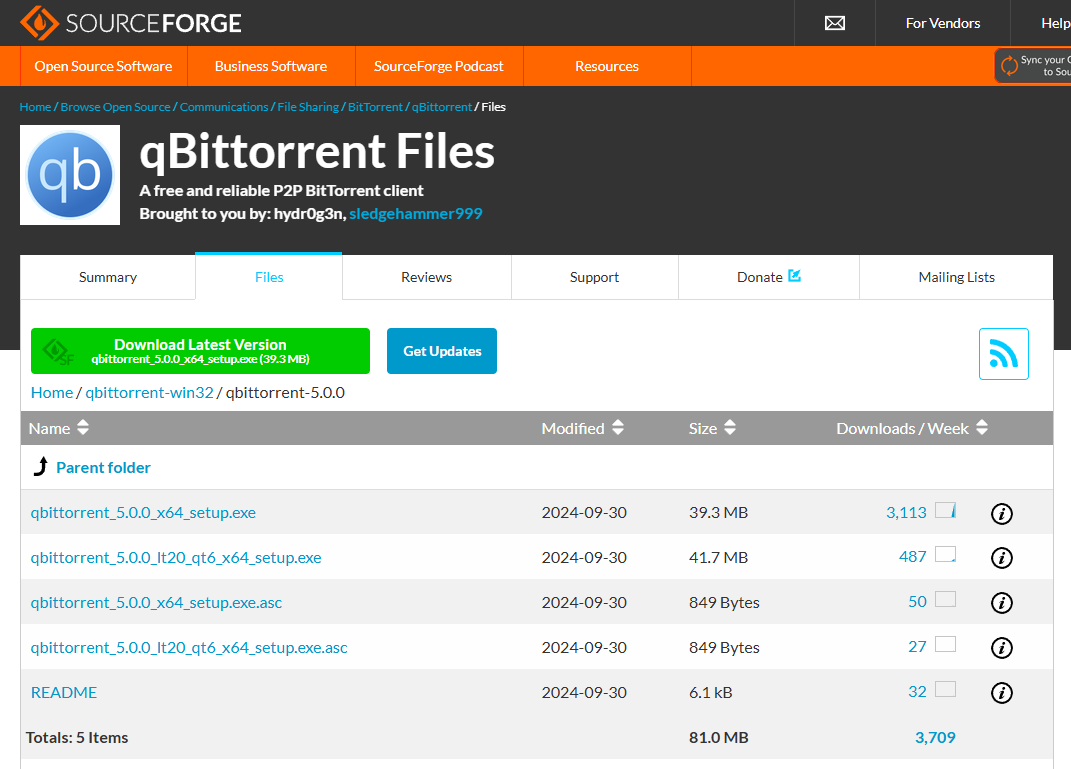Sort files by Size column
This screenshot has width=1071, height=769.
[x=712, y=428]
